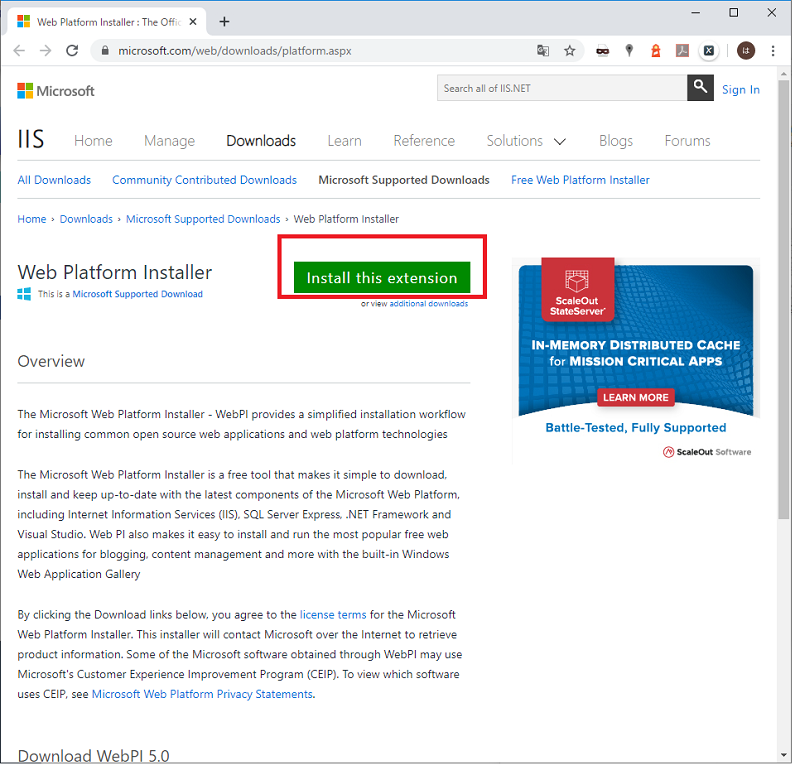Open the Manage nav item

click(169, 141)
